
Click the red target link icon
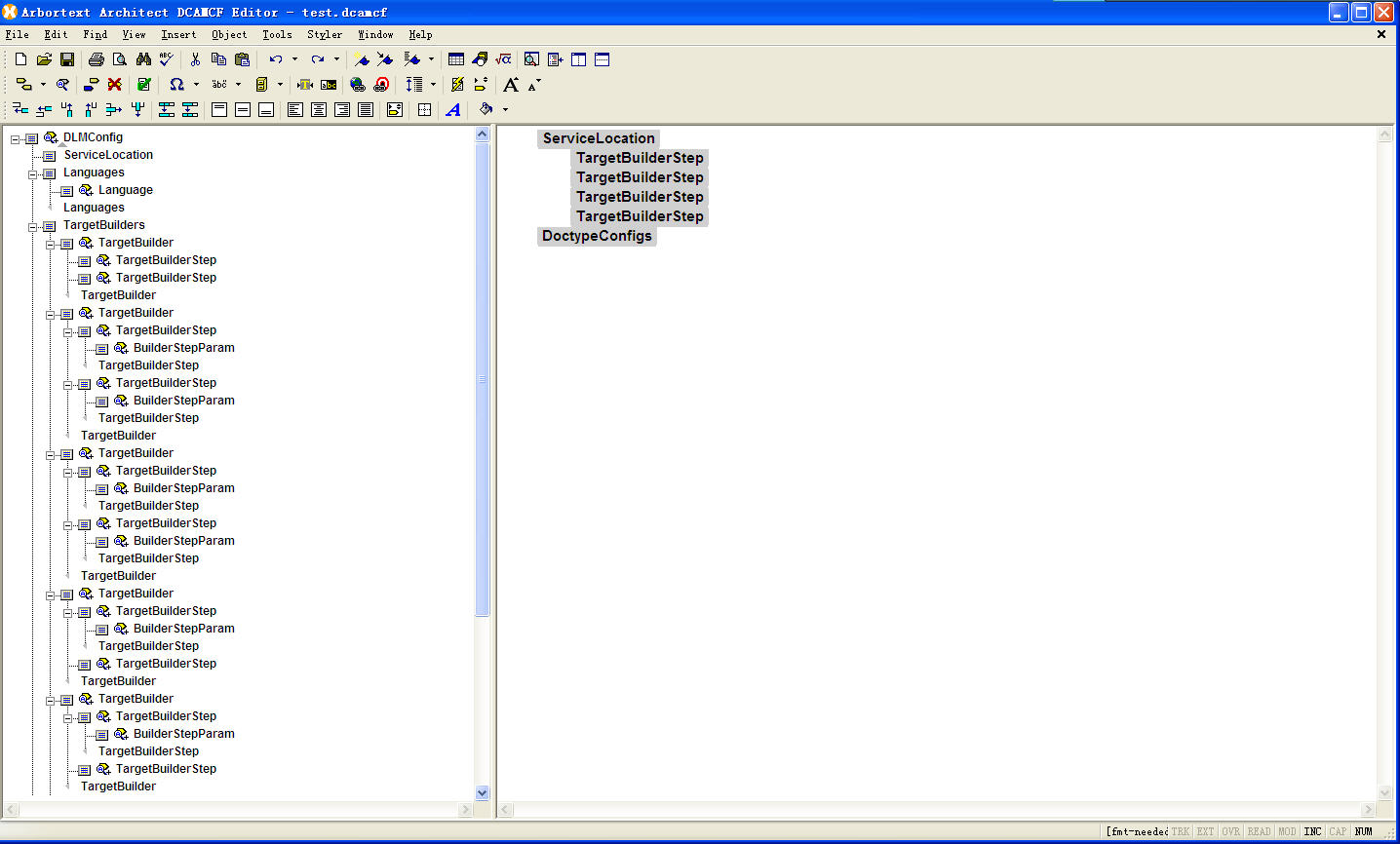point(381,85)
